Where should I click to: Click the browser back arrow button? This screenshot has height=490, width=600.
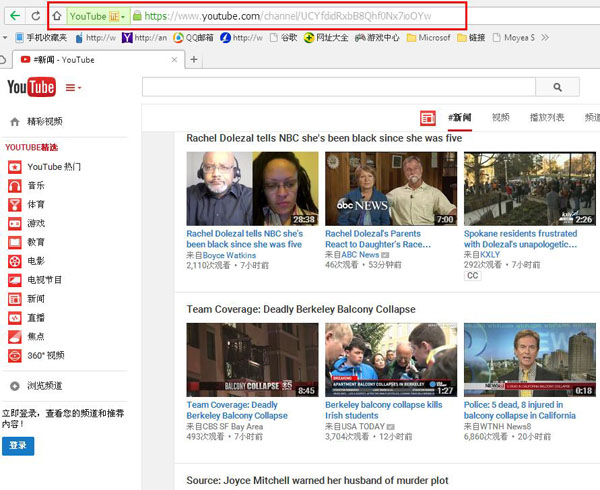(x=15, y=16)
